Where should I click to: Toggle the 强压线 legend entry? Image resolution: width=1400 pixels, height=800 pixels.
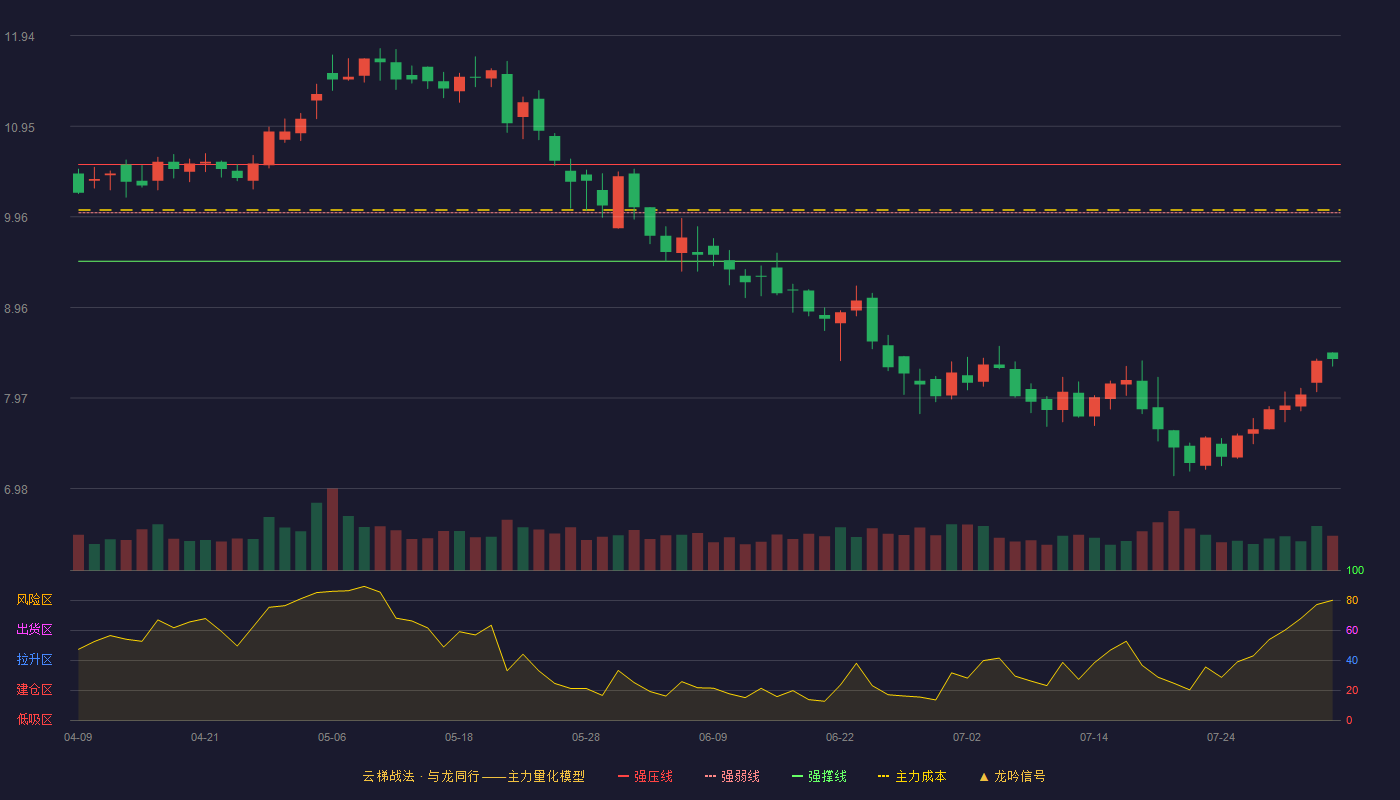645,776
